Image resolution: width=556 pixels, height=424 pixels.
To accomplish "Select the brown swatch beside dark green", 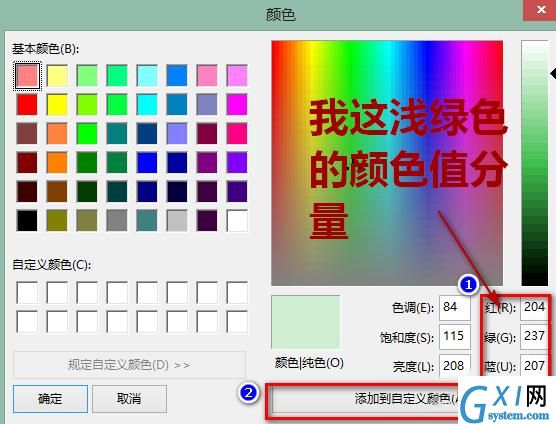I will tap(57, 191).
